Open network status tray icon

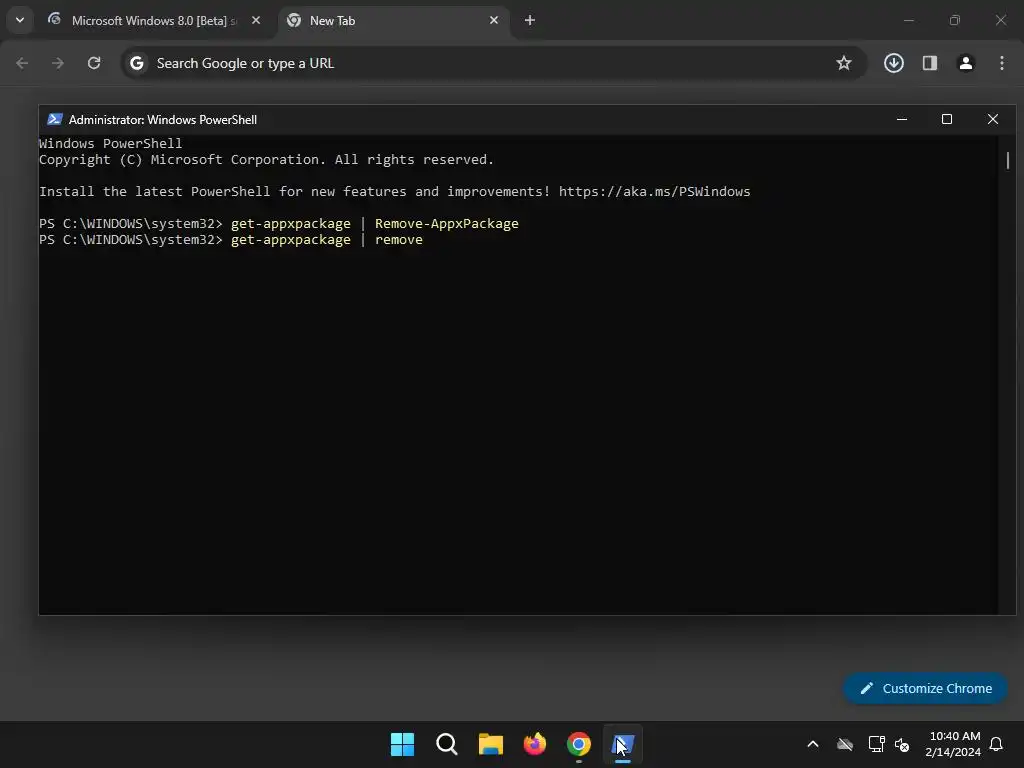pyautogui.click(x=876, y=744)
